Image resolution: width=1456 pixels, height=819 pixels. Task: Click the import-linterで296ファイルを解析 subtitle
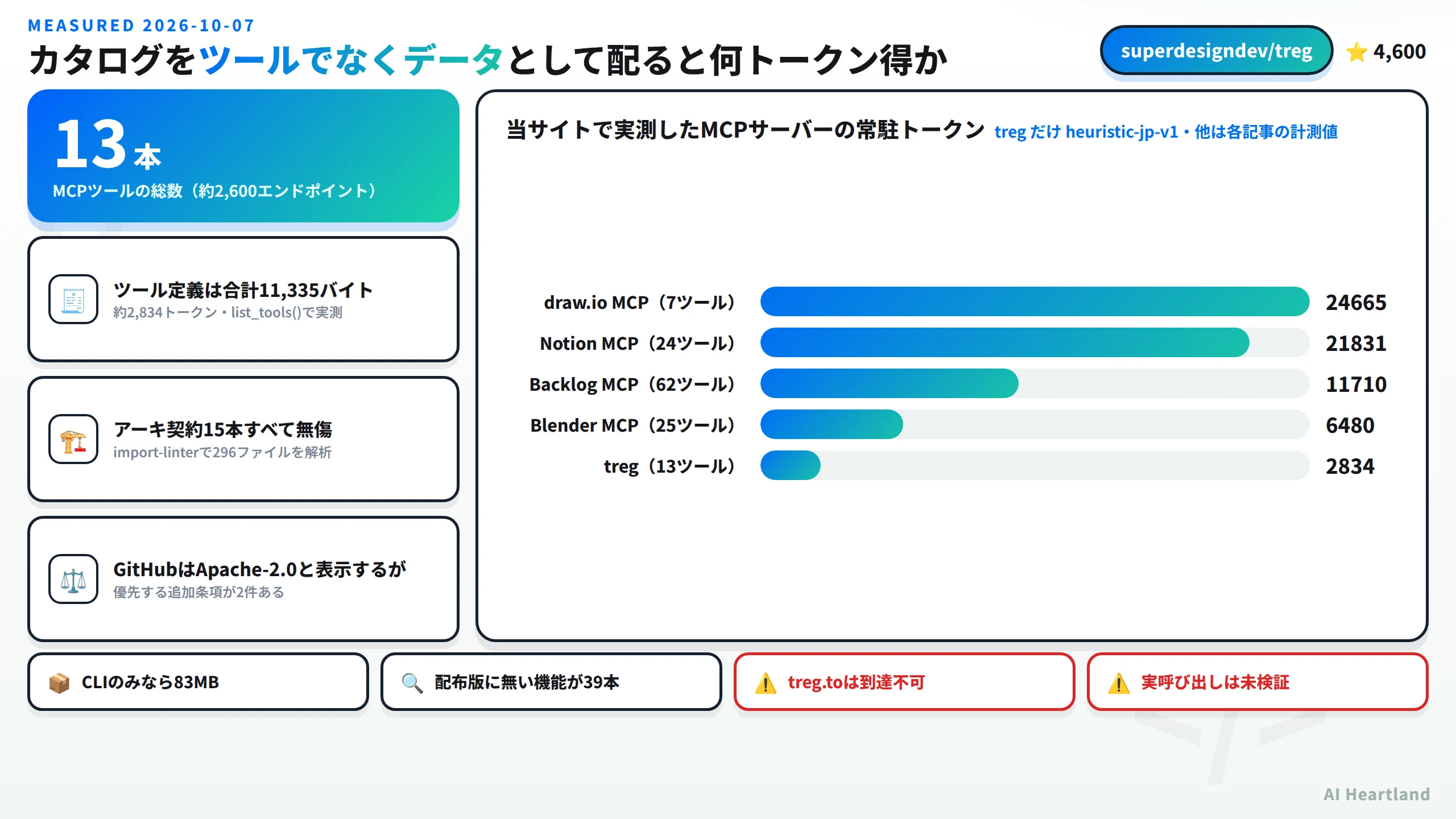(x=222, y=453)
